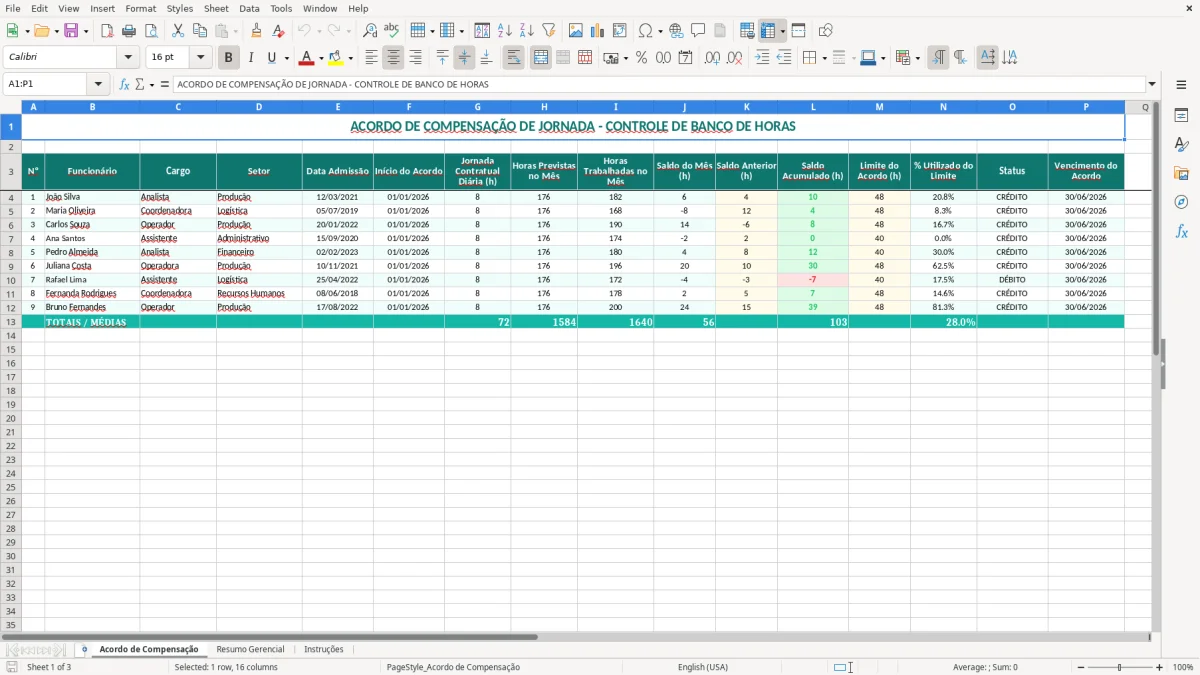This screenshot has height=675, width=1200.
Task: Click the Insert Hyperlink icon
Action: (x=676, y=31)
